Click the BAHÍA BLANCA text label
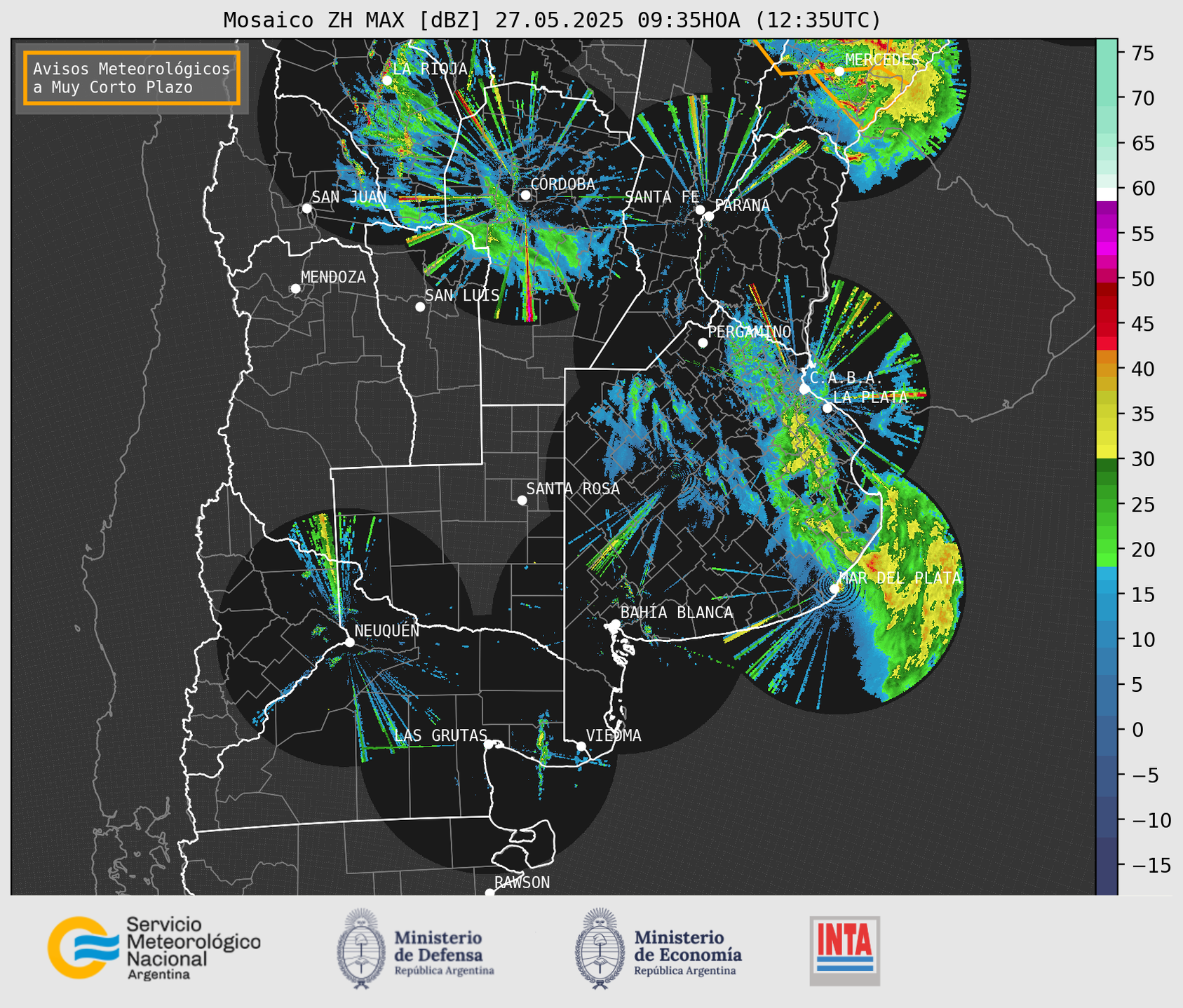1183x1008 pixels. (677, 613)
